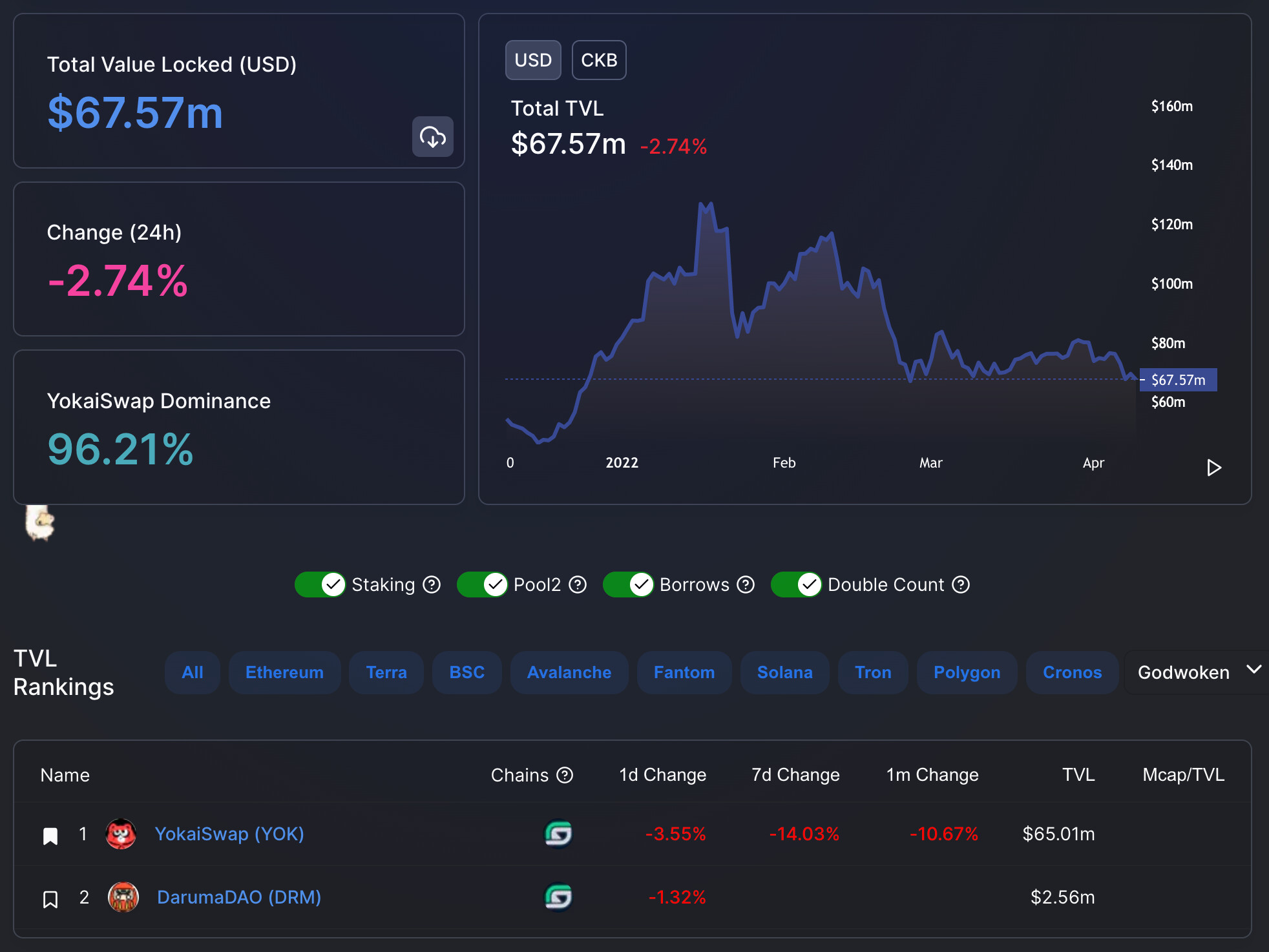Viewport: 1269px width, 952px height.
Task: Select the Ethereum chain tab
Action: (284, 672)
